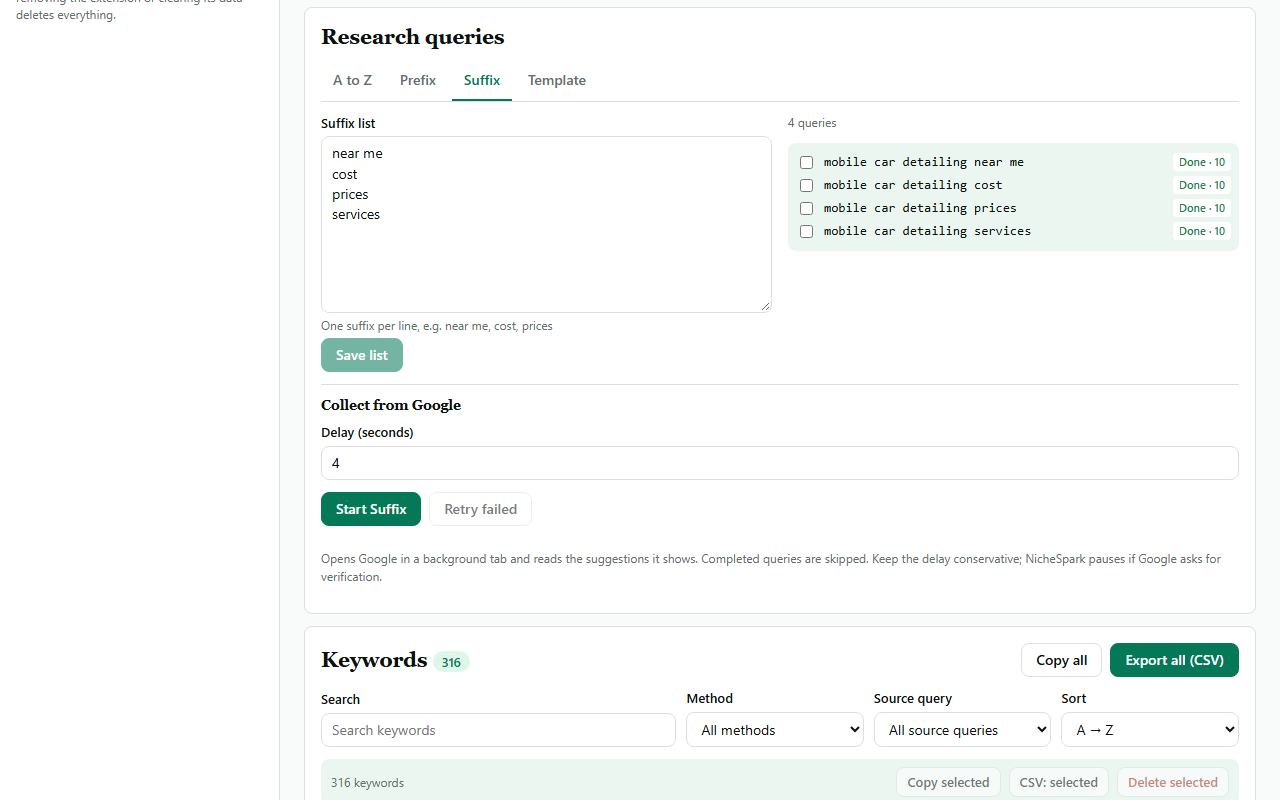
Task: Click 'Done · 10' status on prices row
Action: tap(1202, 208)
